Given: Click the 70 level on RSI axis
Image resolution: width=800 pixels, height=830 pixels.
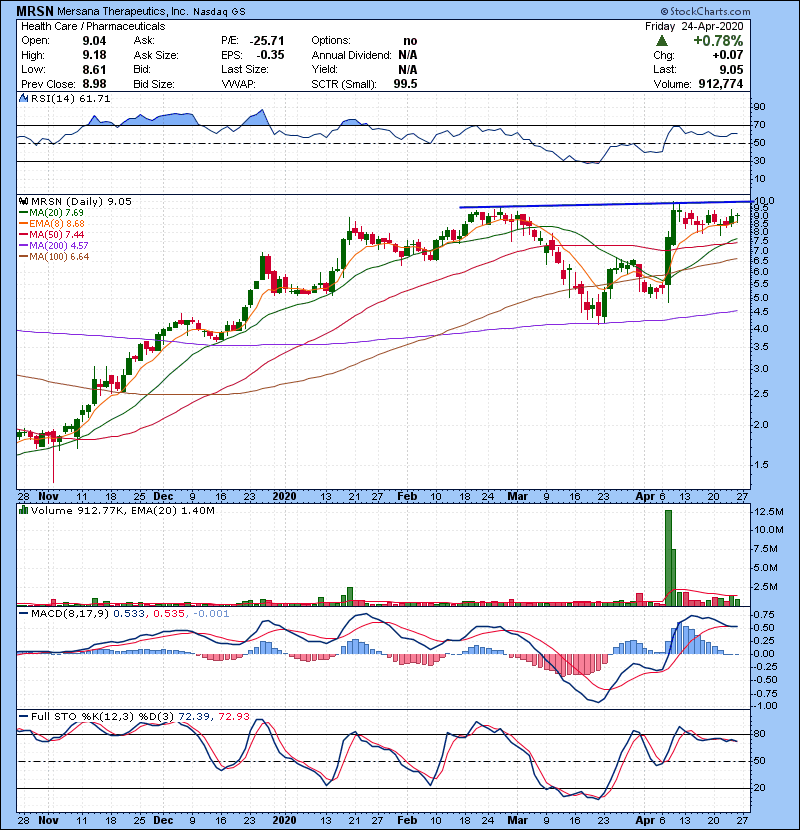Looking at the screenshot, I should [x=760, y=125].
